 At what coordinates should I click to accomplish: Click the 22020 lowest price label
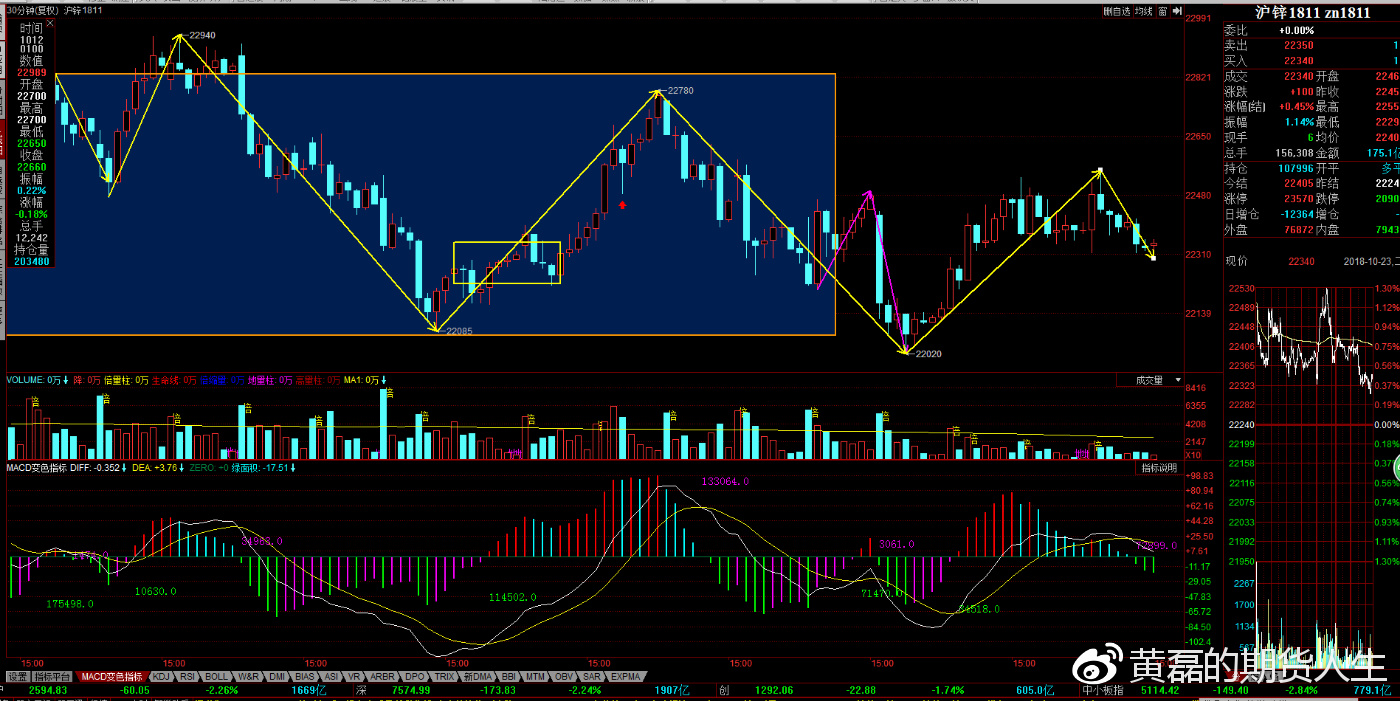coord(927,353)
